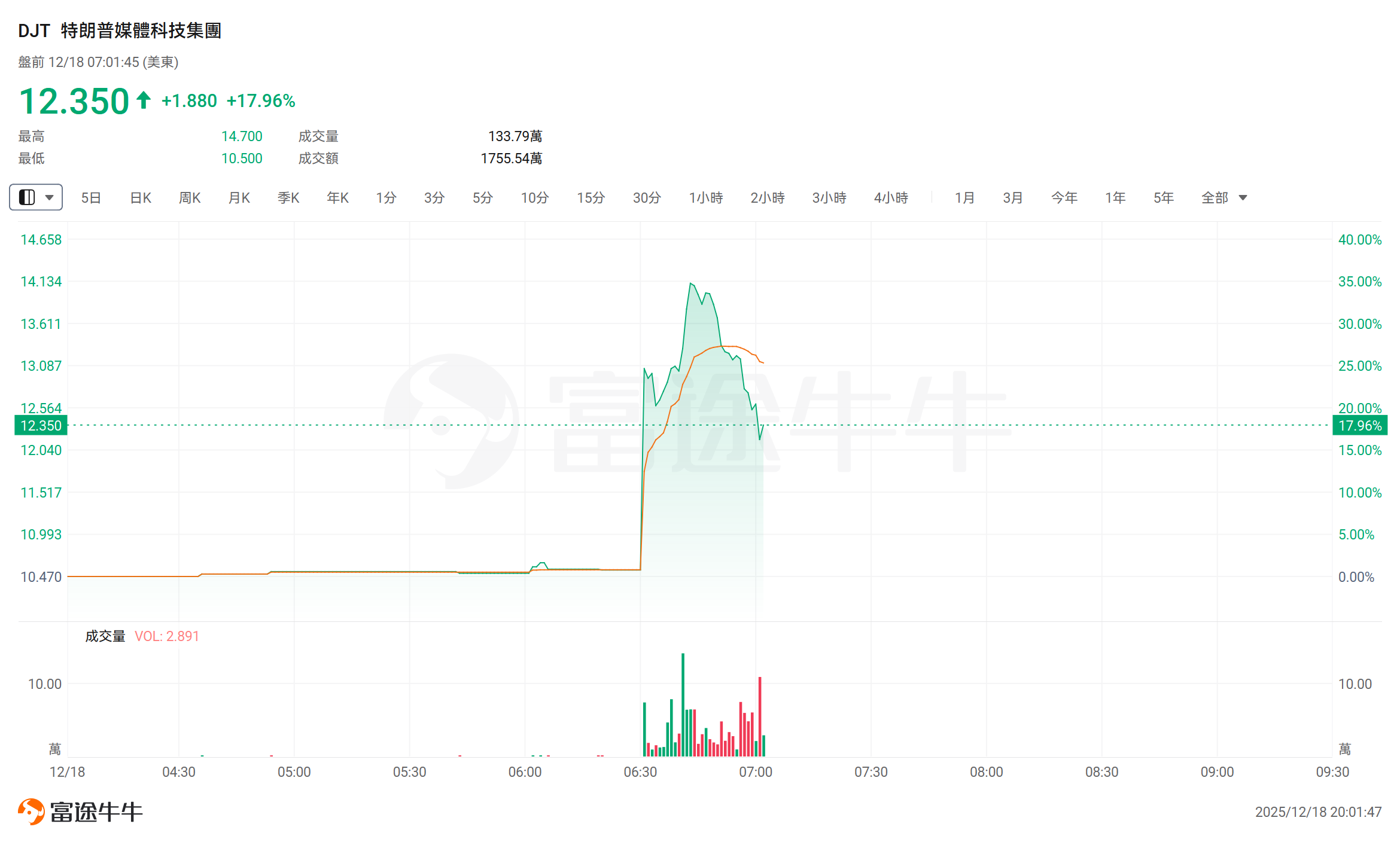Viewport: 1400px width, 842px height.
Task: Select the 5年 range
Action: point(1163,198)
